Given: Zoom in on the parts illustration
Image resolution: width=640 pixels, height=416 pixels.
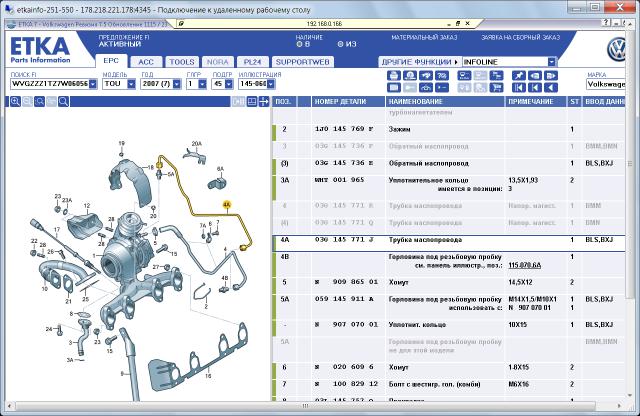Looking at the screenshot, I should pos(15,101).
